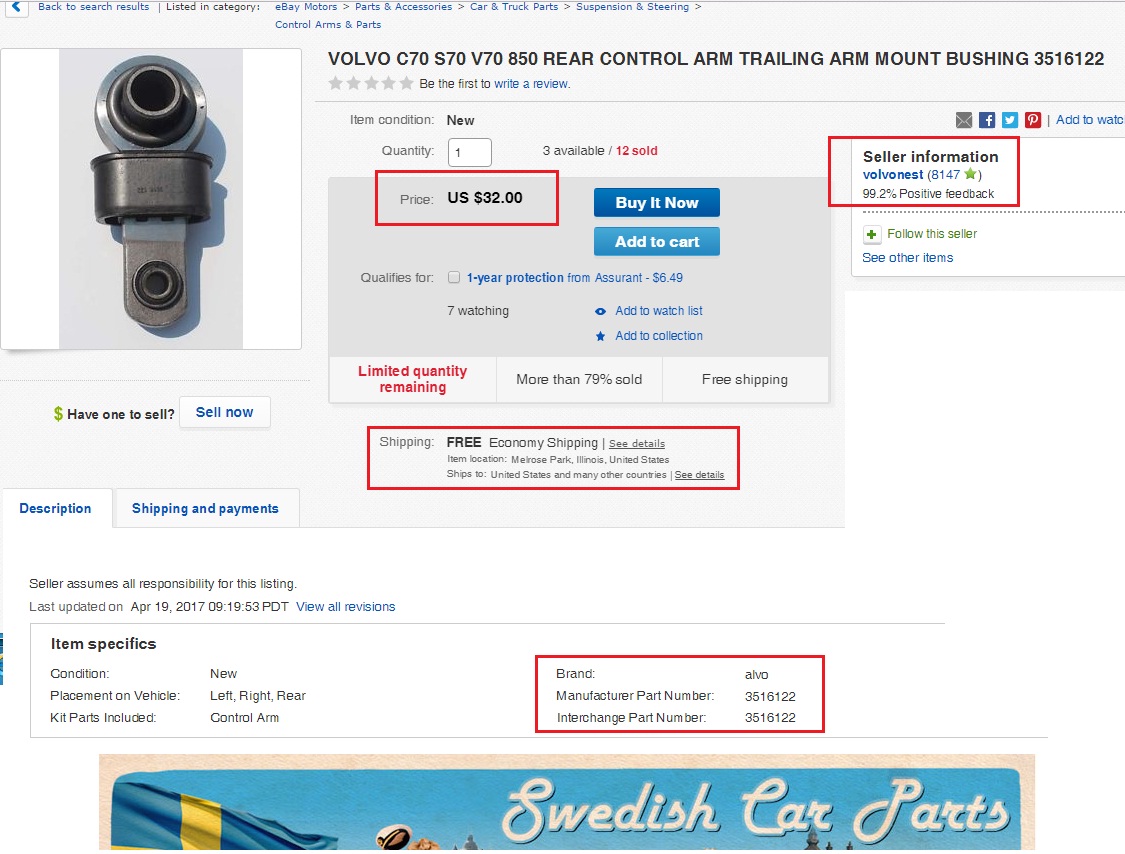Click the eye icon for watch list

coord(600,311)
